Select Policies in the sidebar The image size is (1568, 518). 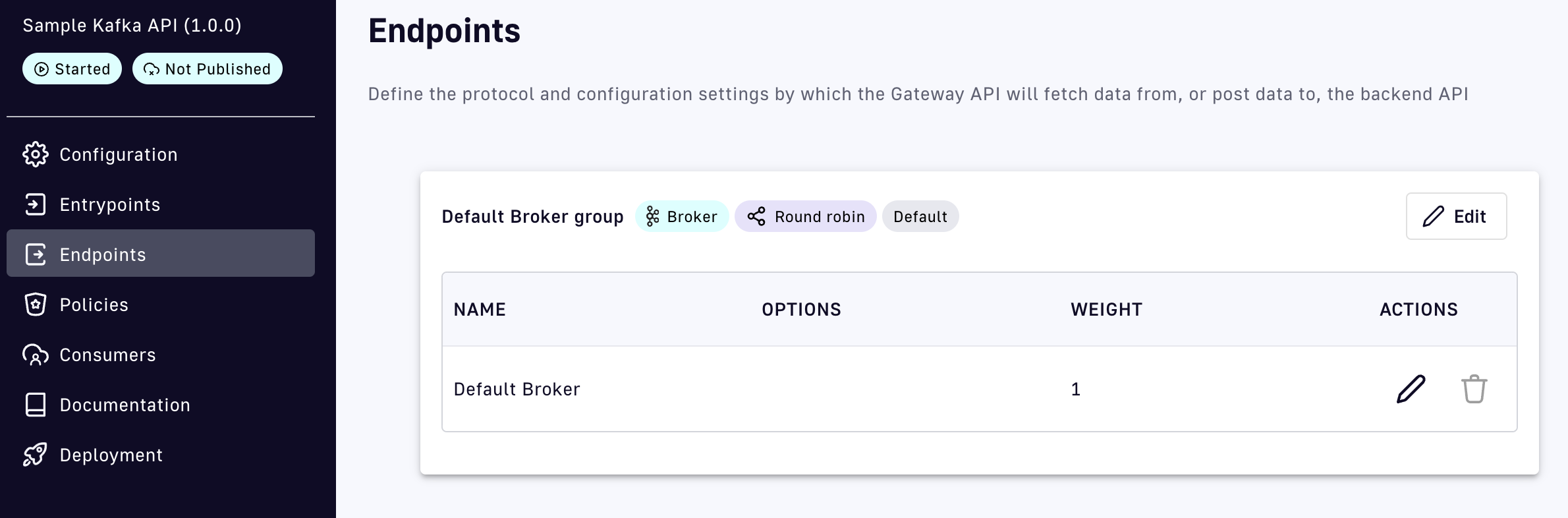point(94,304)
